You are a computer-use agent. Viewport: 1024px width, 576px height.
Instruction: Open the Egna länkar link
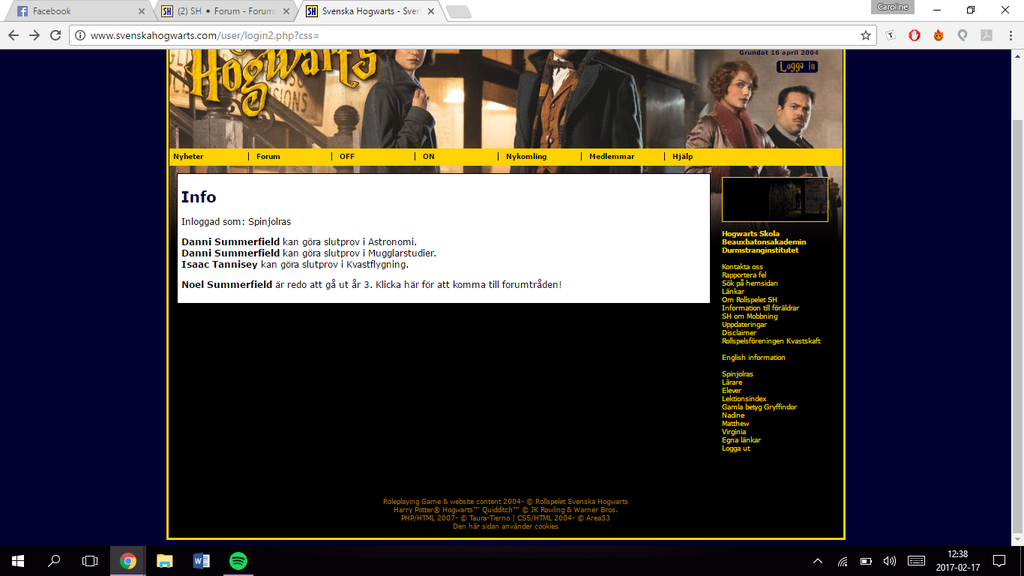pyautogui.click(x=741, y=440)
